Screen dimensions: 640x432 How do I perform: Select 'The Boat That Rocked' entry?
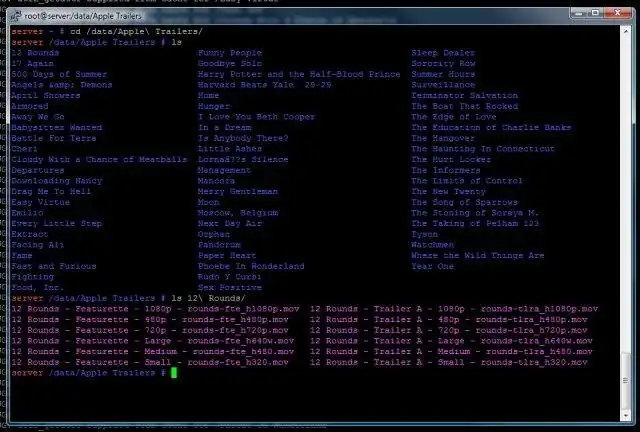464,106
